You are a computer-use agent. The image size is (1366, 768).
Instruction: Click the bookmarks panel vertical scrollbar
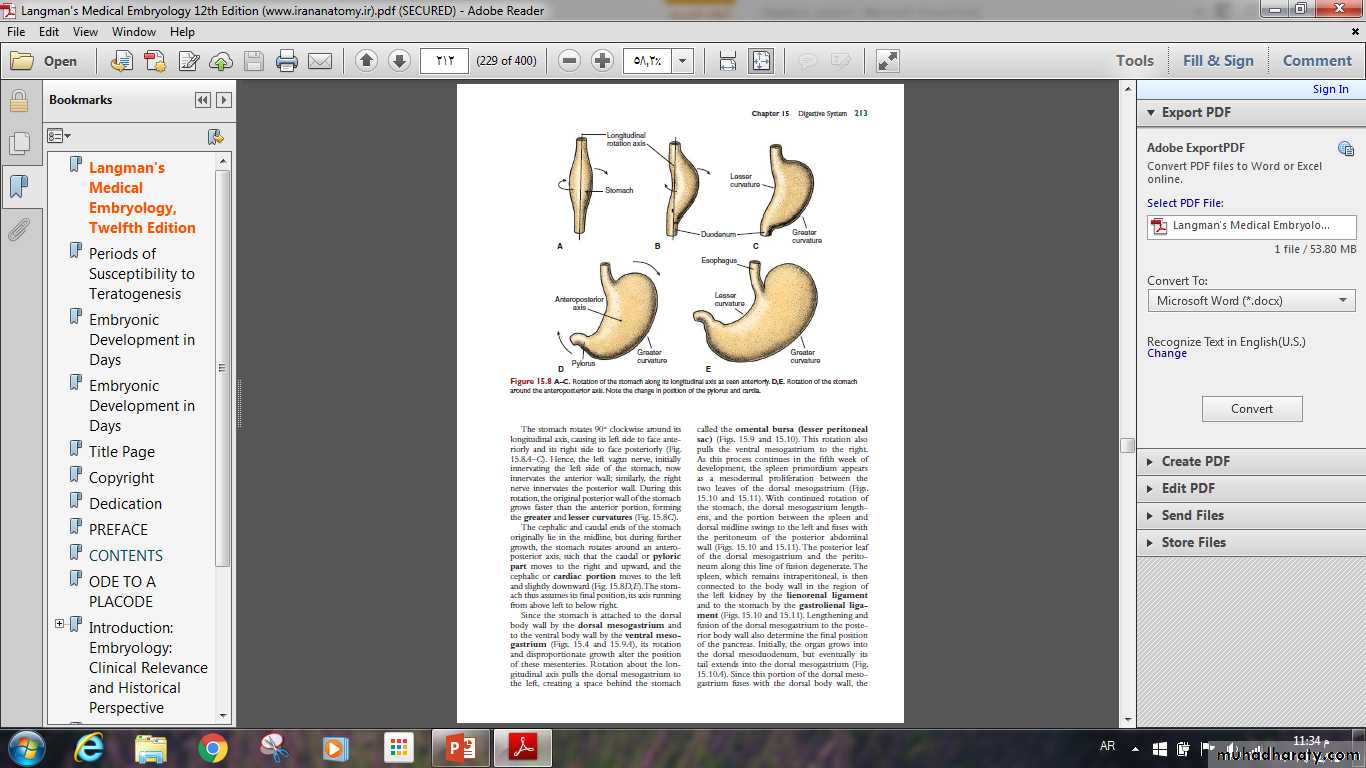[x=223, y=370]
